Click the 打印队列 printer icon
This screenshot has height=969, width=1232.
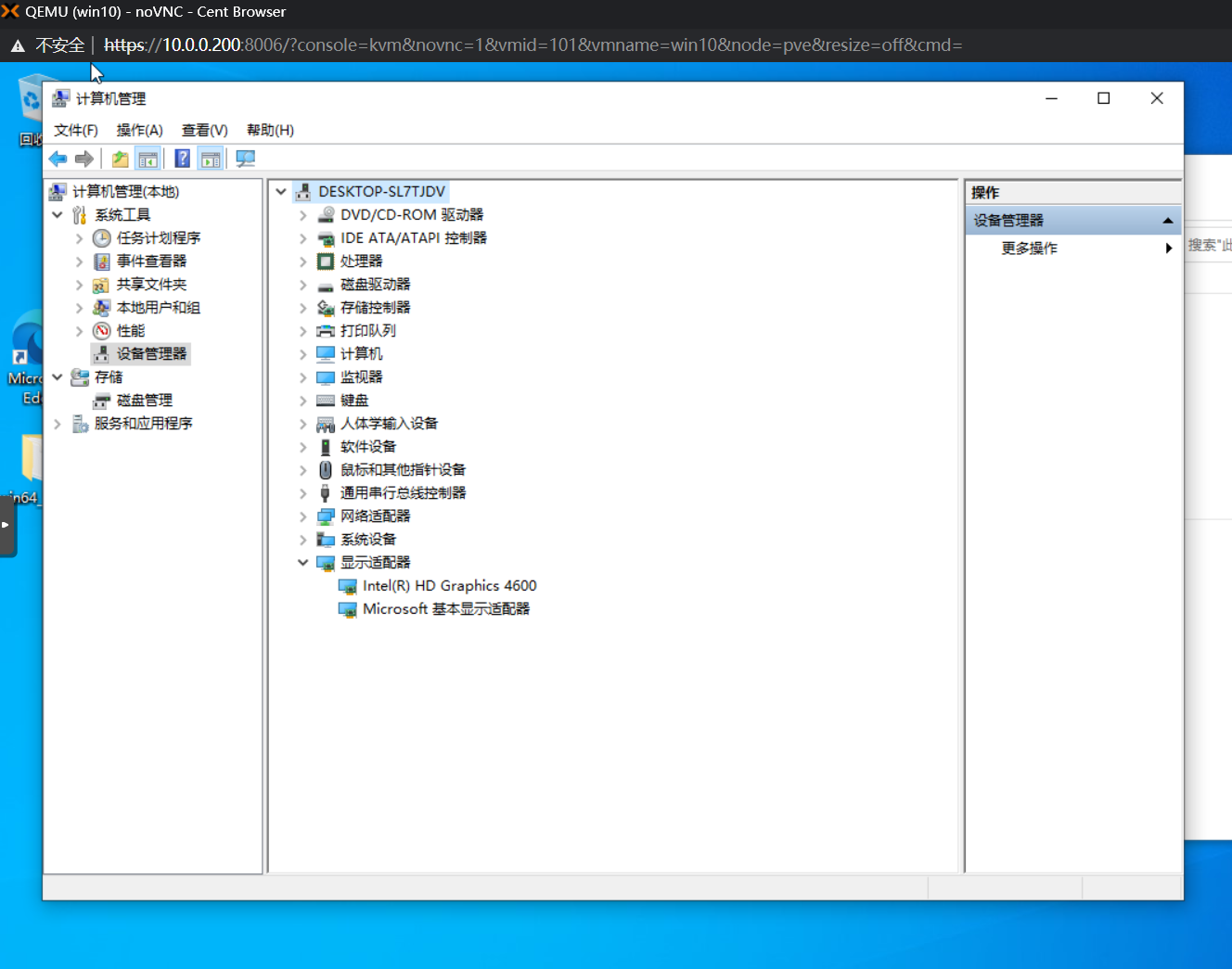pos(326,331)
